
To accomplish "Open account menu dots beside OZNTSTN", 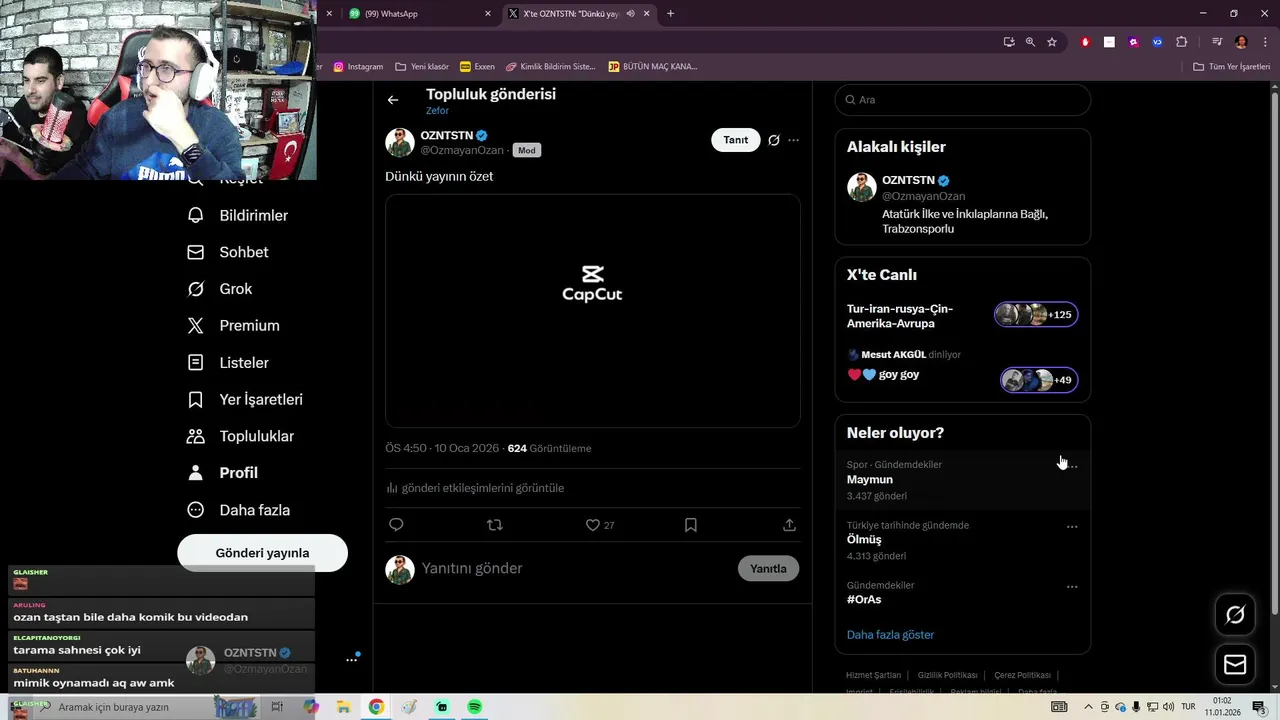I will (x=352, y=659).
